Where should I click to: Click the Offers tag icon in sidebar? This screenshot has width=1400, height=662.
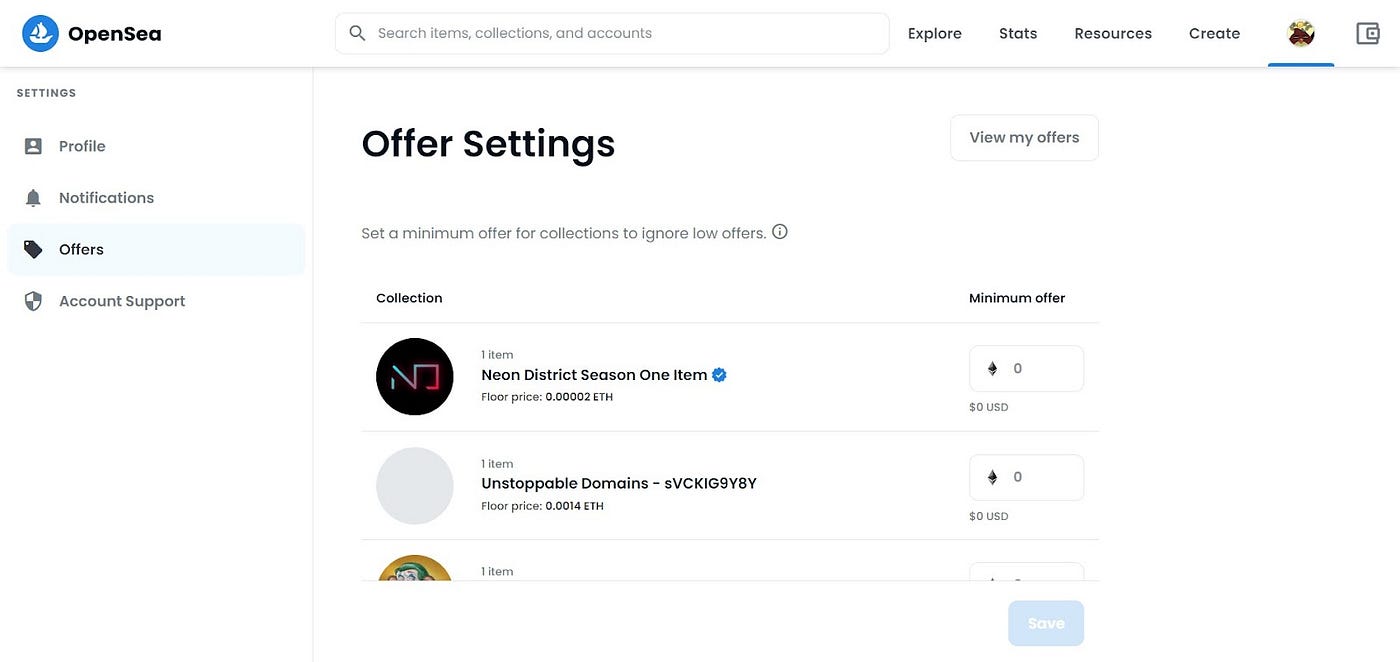pyautogui.click(x=33, y=249)
